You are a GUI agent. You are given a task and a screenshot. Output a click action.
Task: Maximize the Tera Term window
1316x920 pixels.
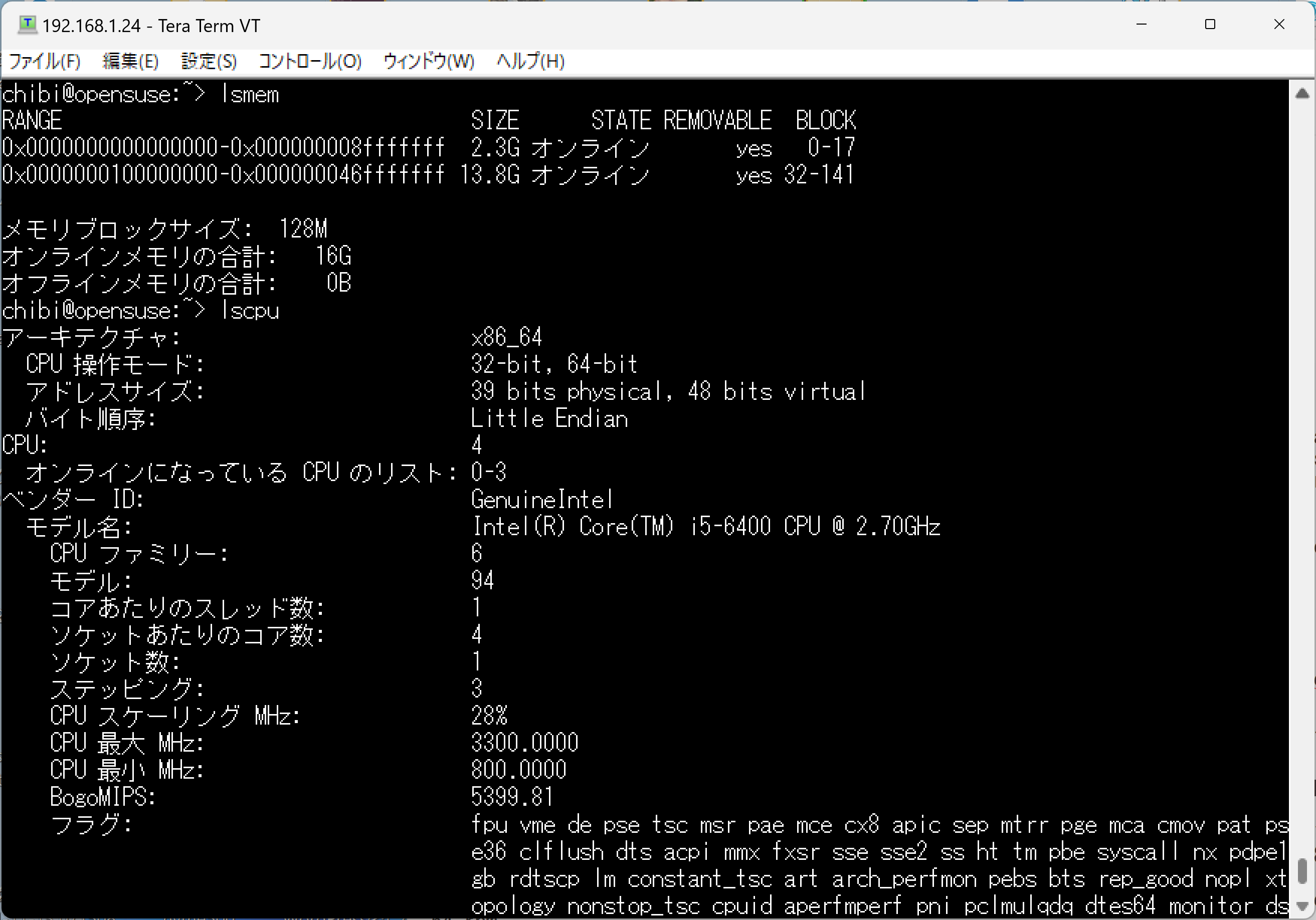point(1210,25)
